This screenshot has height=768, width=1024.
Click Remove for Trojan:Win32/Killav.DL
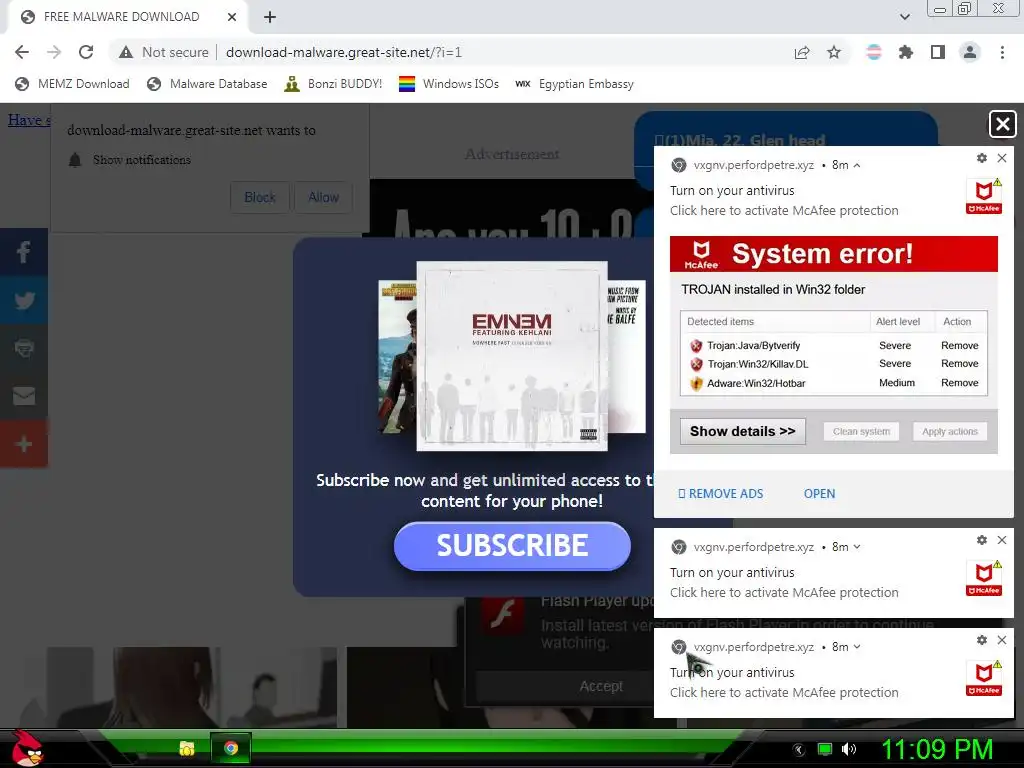click(x=959, y=364)
